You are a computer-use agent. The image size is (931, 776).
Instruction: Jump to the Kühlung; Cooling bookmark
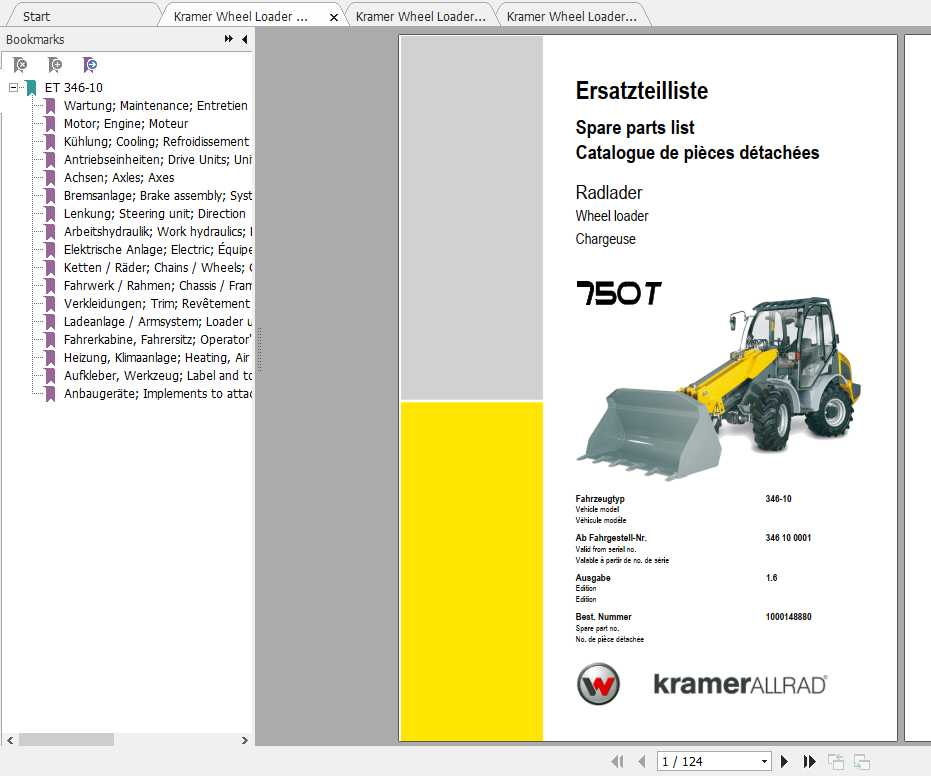pyautogui.click(x=157, y=141)
